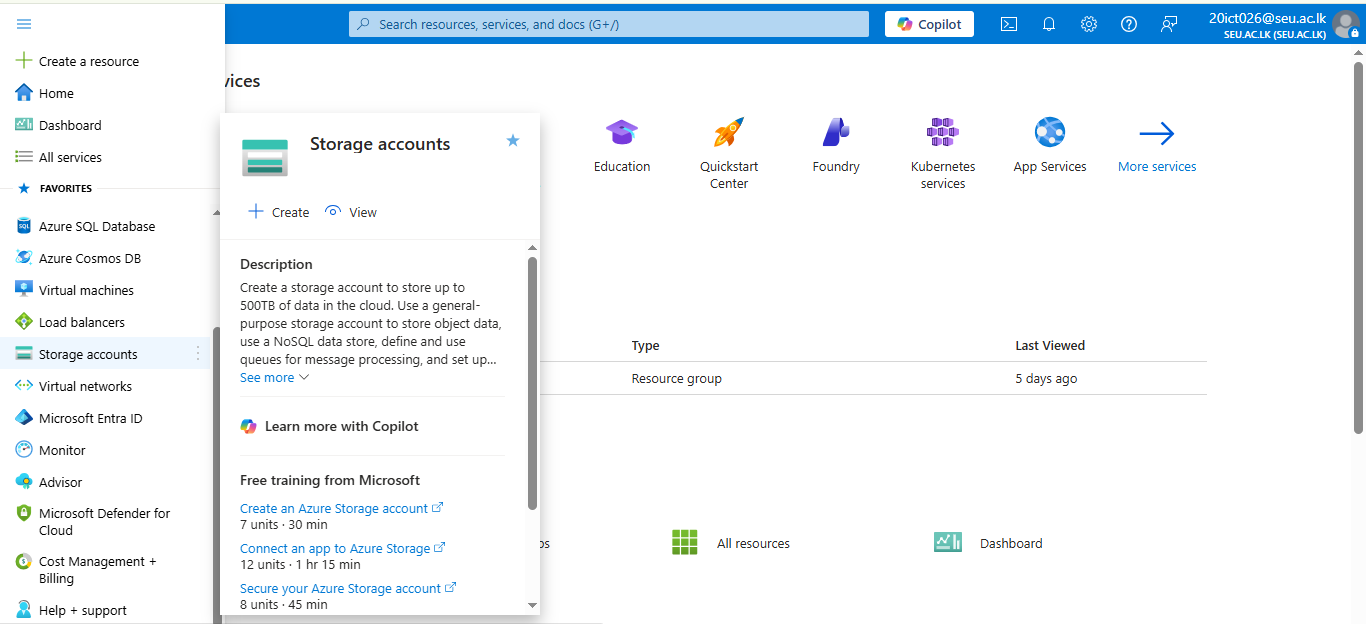Open the Storage accounts three-dot menu
1366x624 pixels.
point(197,353)
